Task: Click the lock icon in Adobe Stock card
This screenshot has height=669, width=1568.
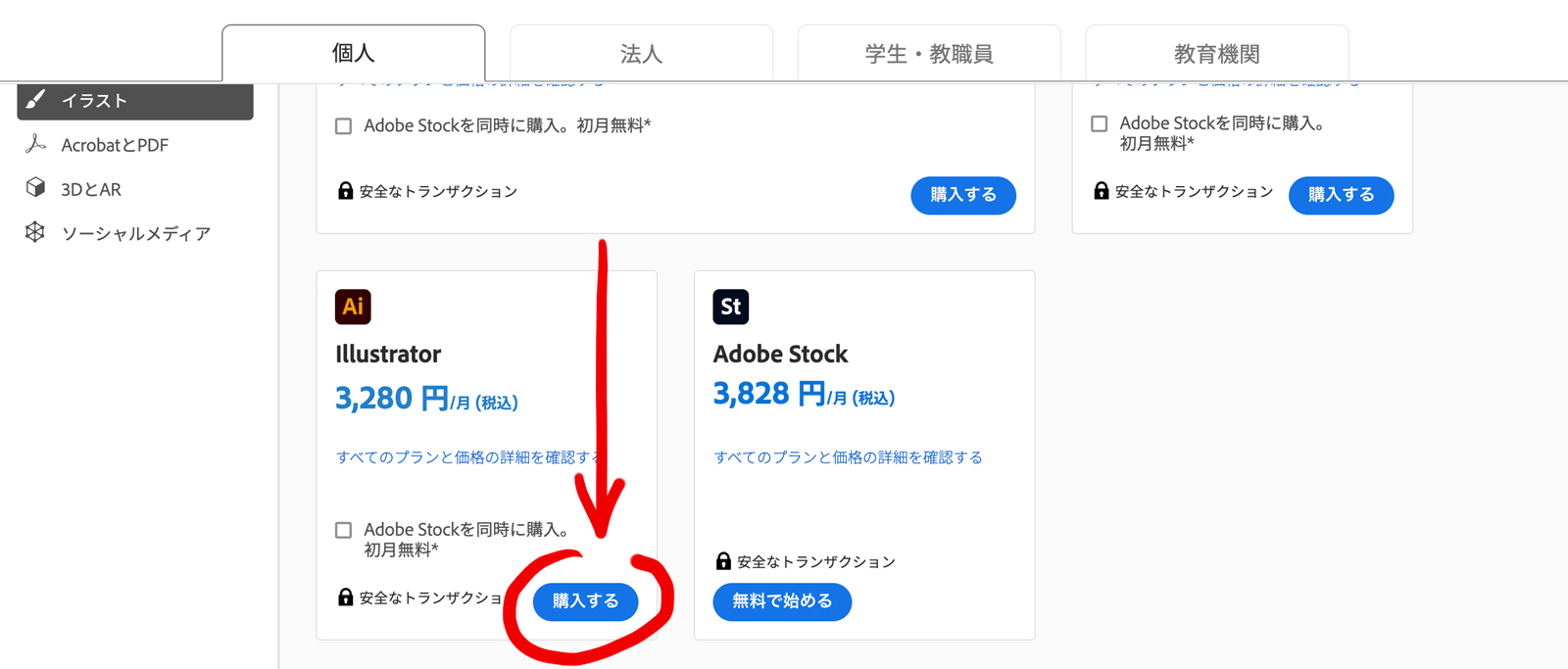Action: 723,560
